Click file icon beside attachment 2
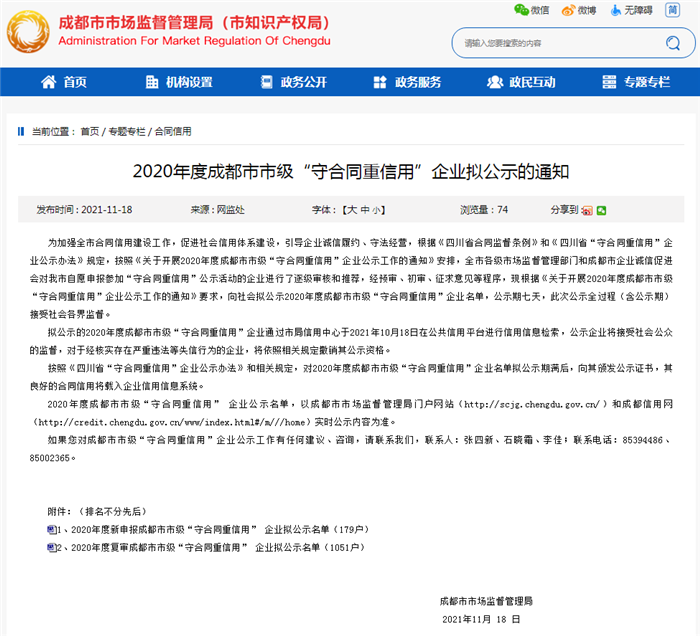Image resolution: width=700 pixels, height=636 pixels. pyautogui.click(x=52, y=547)
